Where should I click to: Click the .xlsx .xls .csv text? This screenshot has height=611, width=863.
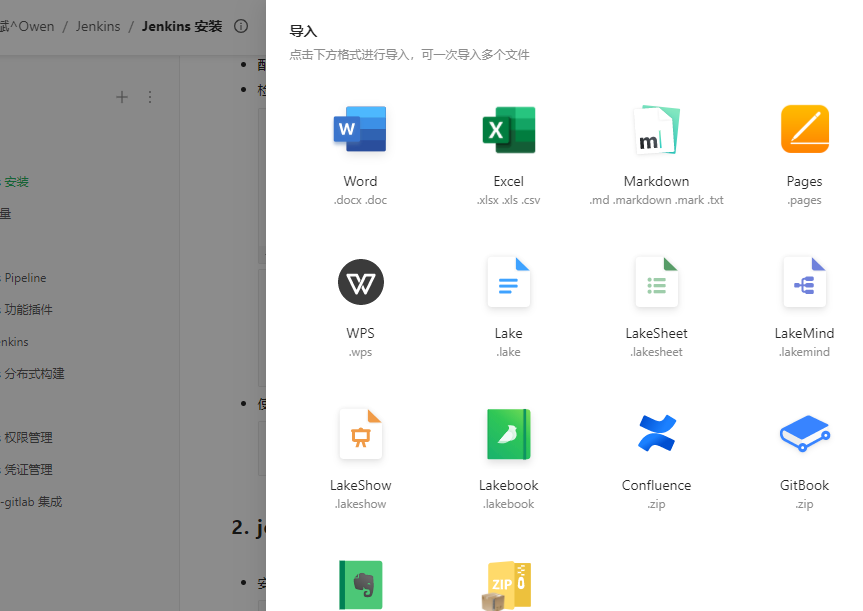pyautogui.click(x=509, y=200)
